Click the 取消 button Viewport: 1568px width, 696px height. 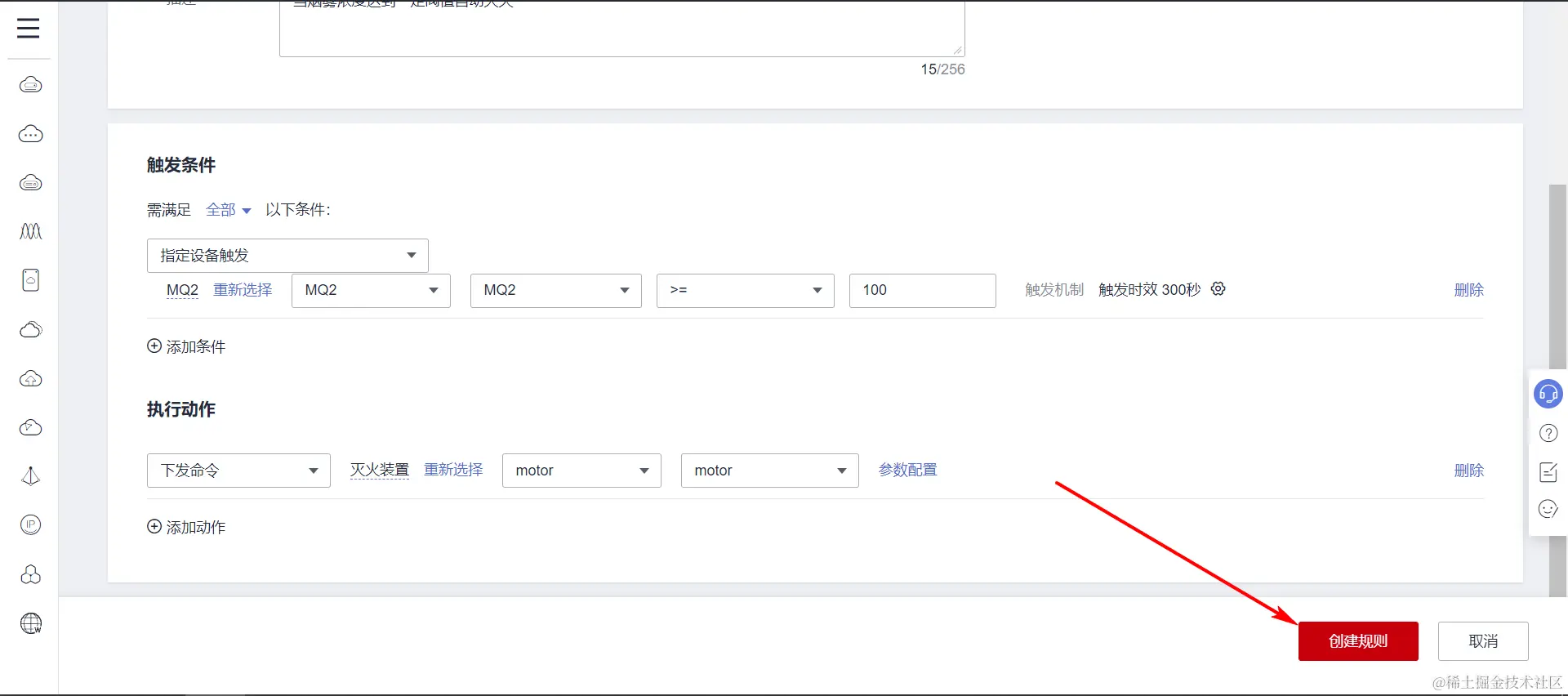point(1483,641)
